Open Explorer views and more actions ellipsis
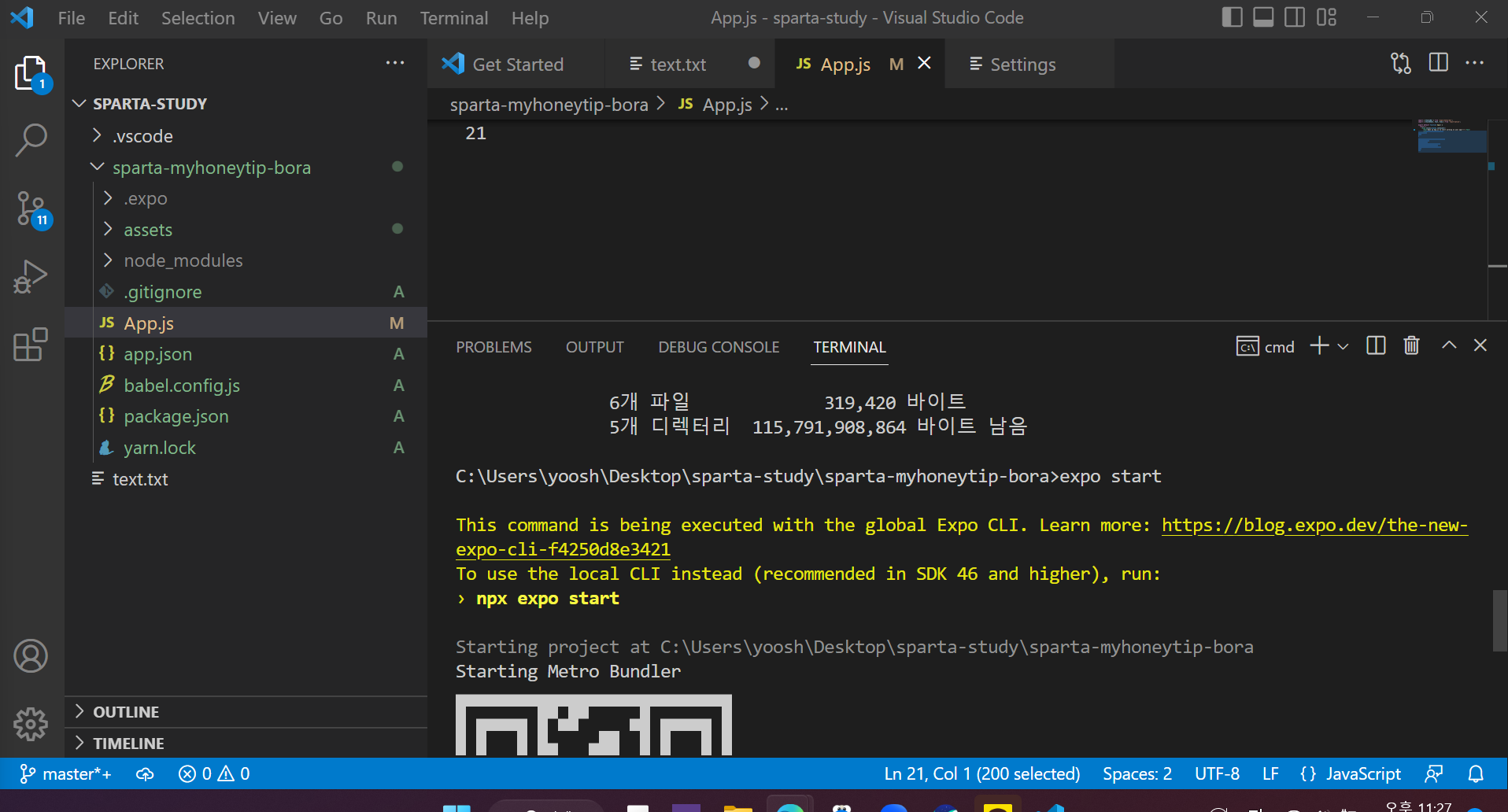Viewport: 1508px width, 812px height. point(395,63)
